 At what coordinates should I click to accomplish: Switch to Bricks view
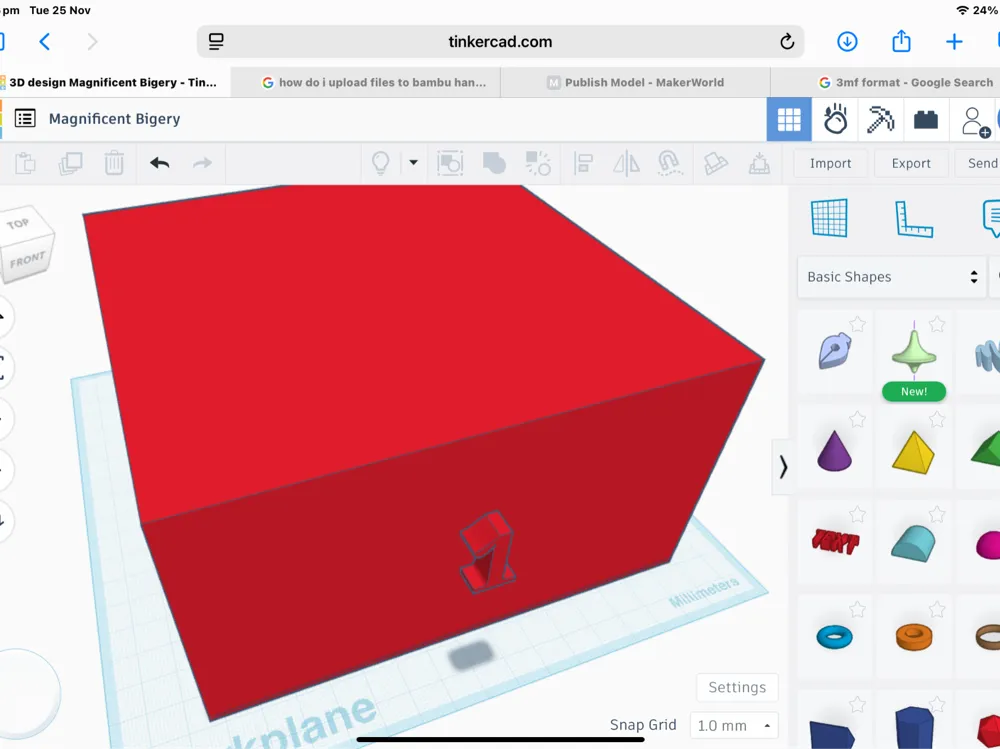925,119
